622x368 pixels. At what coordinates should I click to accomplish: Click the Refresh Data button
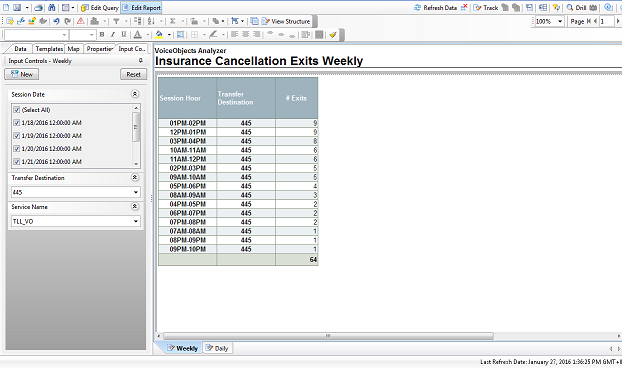point(436,8)
